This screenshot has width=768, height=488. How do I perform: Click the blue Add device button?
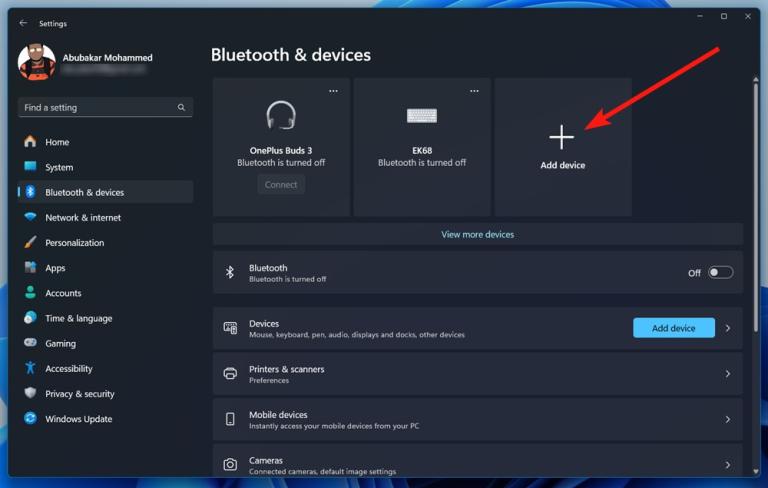click(x=673, y=328)
